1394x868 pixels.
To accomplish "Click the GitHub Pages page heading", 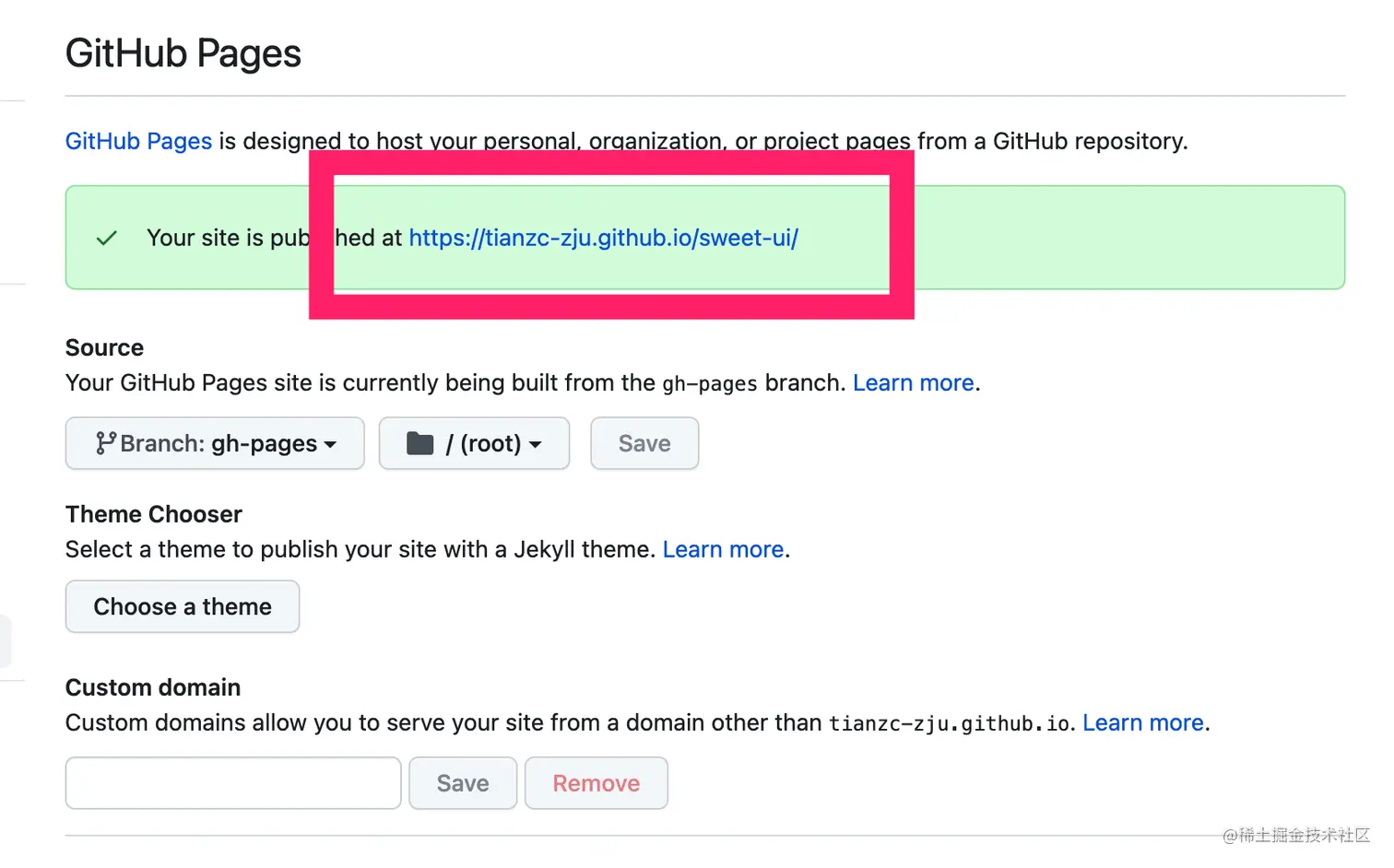I will click(183, 53).
